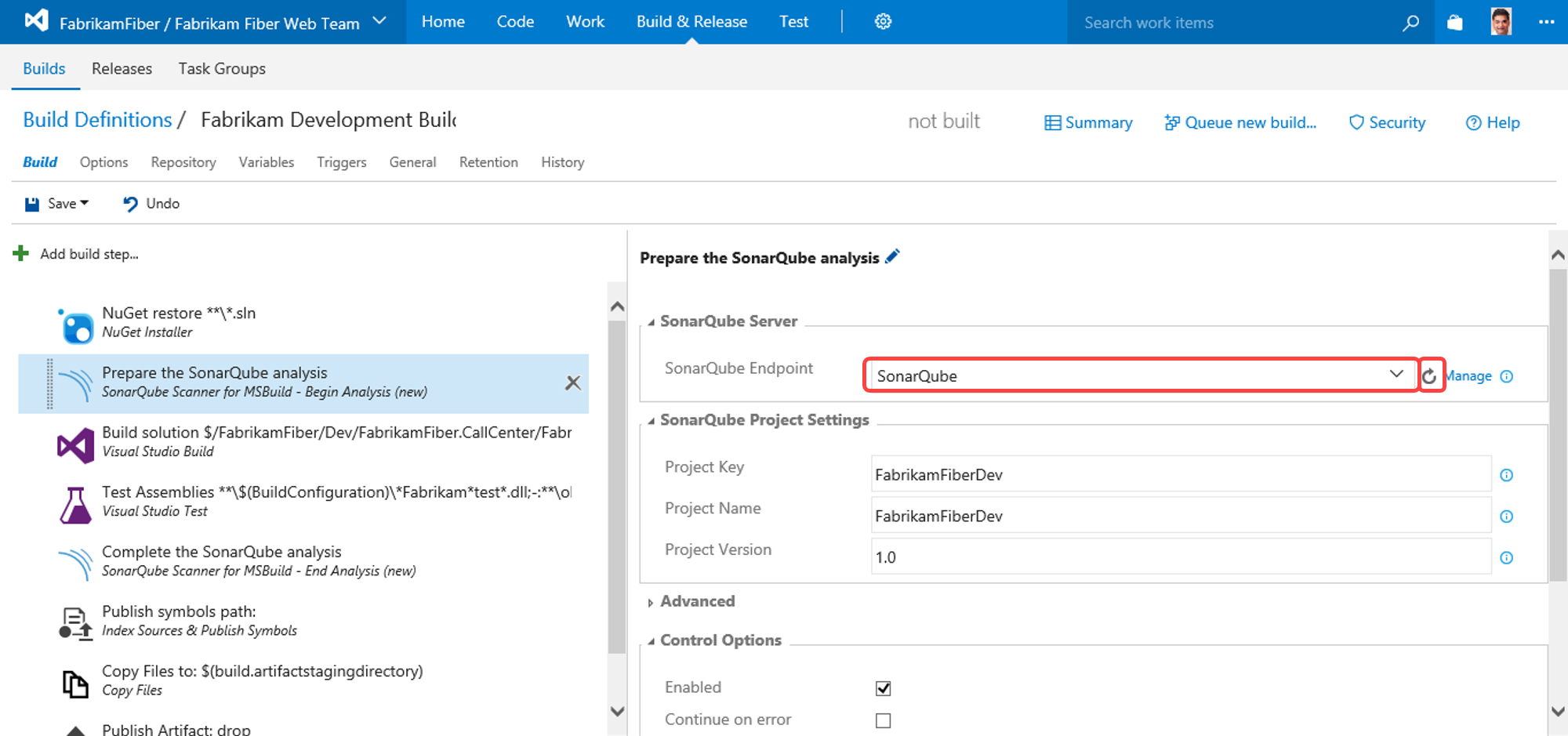1568x736 pixels.
Task: Open the Triggers tab
Action: point(341,162)
